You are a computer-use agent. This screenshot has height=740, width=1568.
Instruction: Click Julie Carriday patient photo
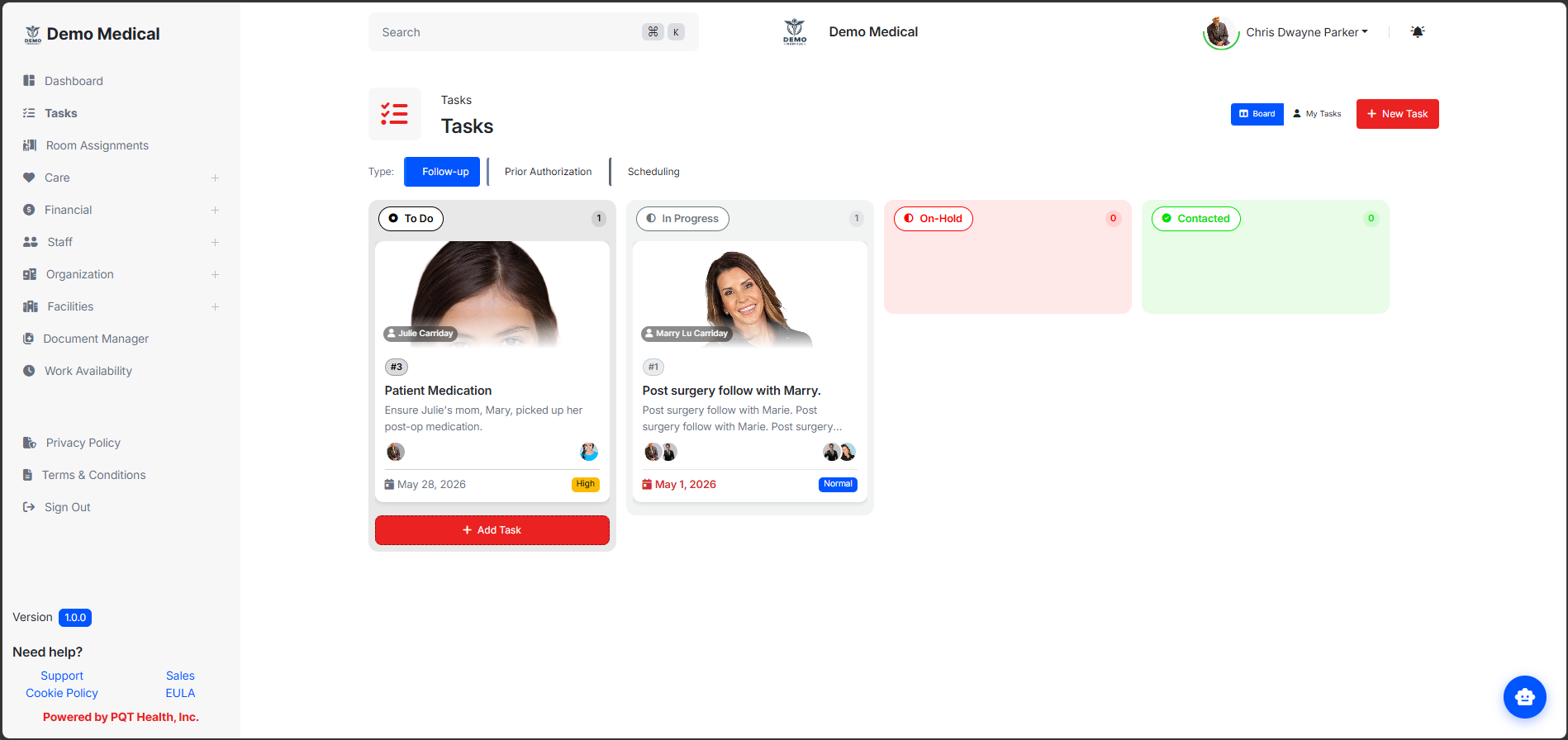[x=492, y=294]
